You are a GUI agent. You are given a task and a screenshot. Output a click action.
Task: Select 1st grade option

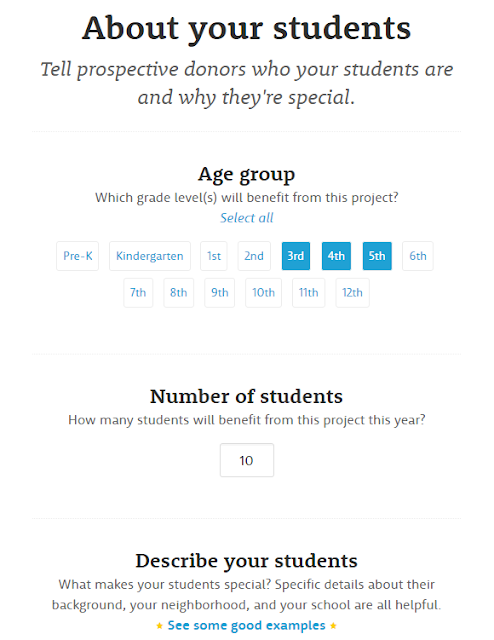(214, 256)
